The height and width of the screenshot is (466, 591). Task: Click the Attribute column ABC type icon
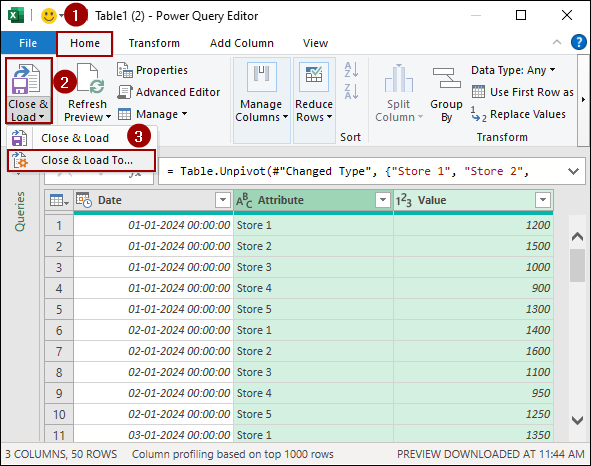[244, 200]
